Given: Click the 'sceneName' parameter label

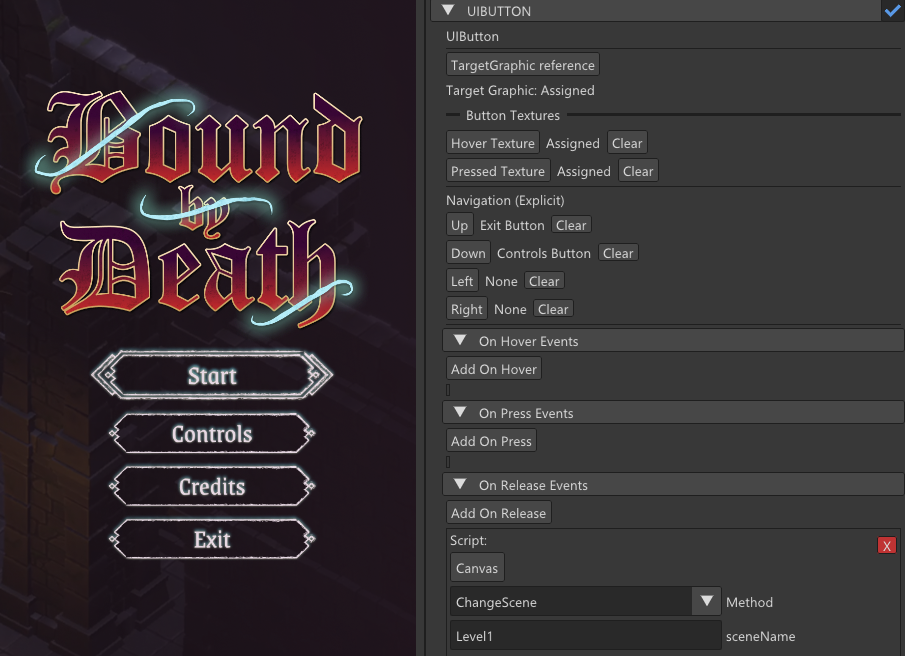Looking at the screenshot, I should pyautogui.click(x=760, y=636).
